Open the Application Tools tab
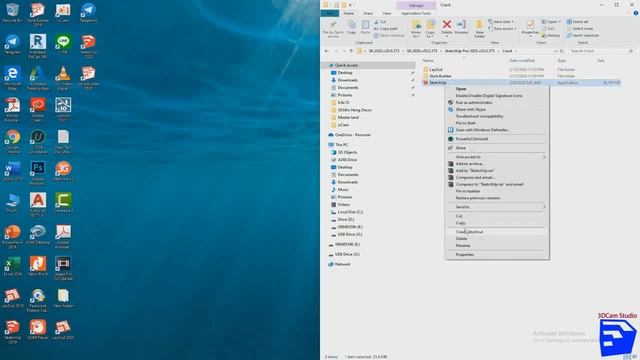This screenshot has width=640, height=360. click(x=416, y=13)
